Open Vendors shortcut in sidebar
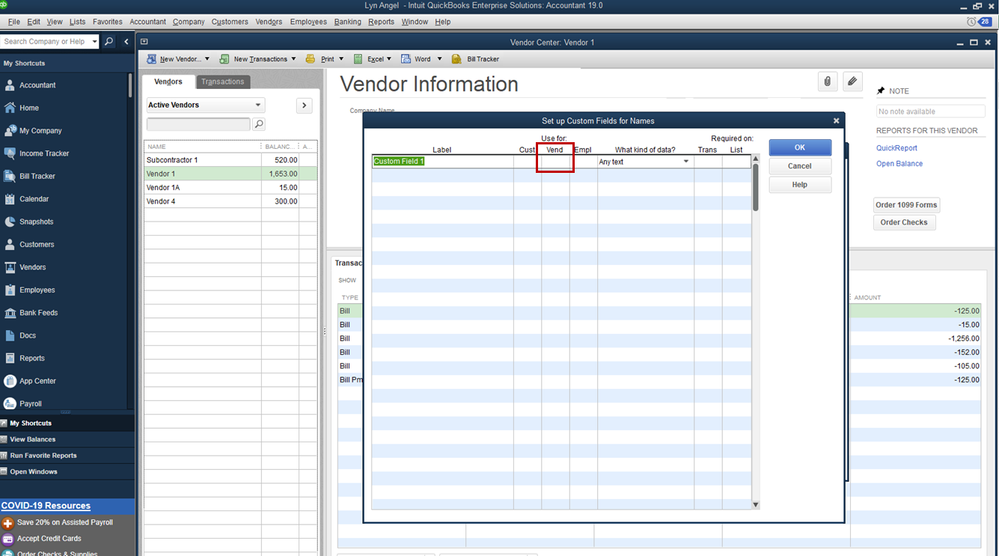 coord(32,267)
